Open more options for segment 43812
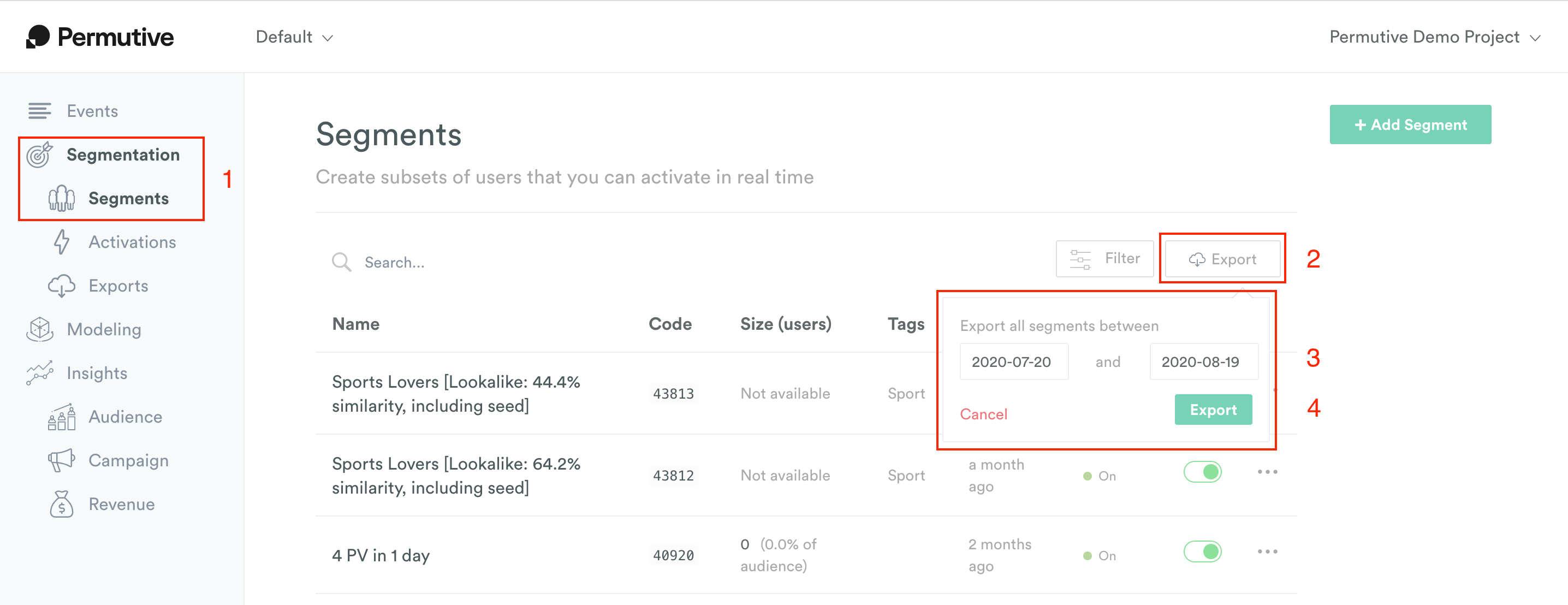1568x605 pixels. click(x=1267, y=472)
